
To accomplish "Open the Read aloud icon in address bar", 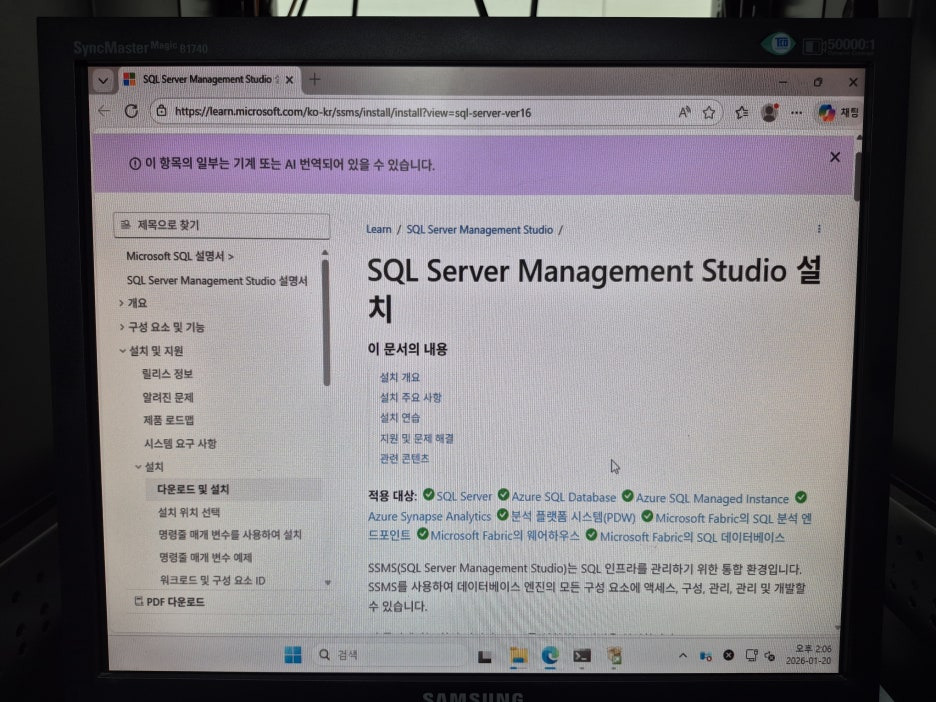I will tap(684, 112).
